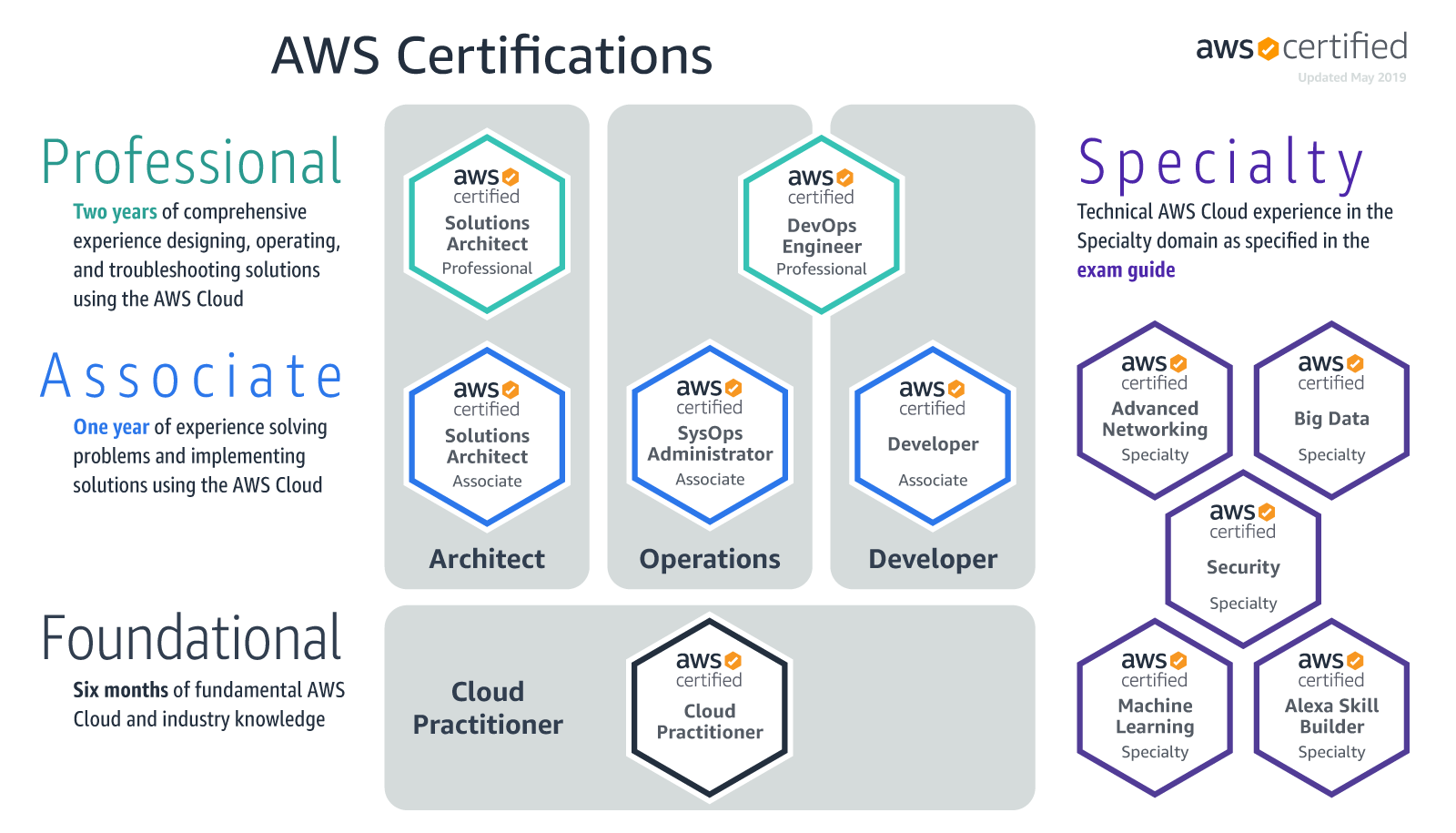Open the exam guide link

click(x=1126, y=270)
